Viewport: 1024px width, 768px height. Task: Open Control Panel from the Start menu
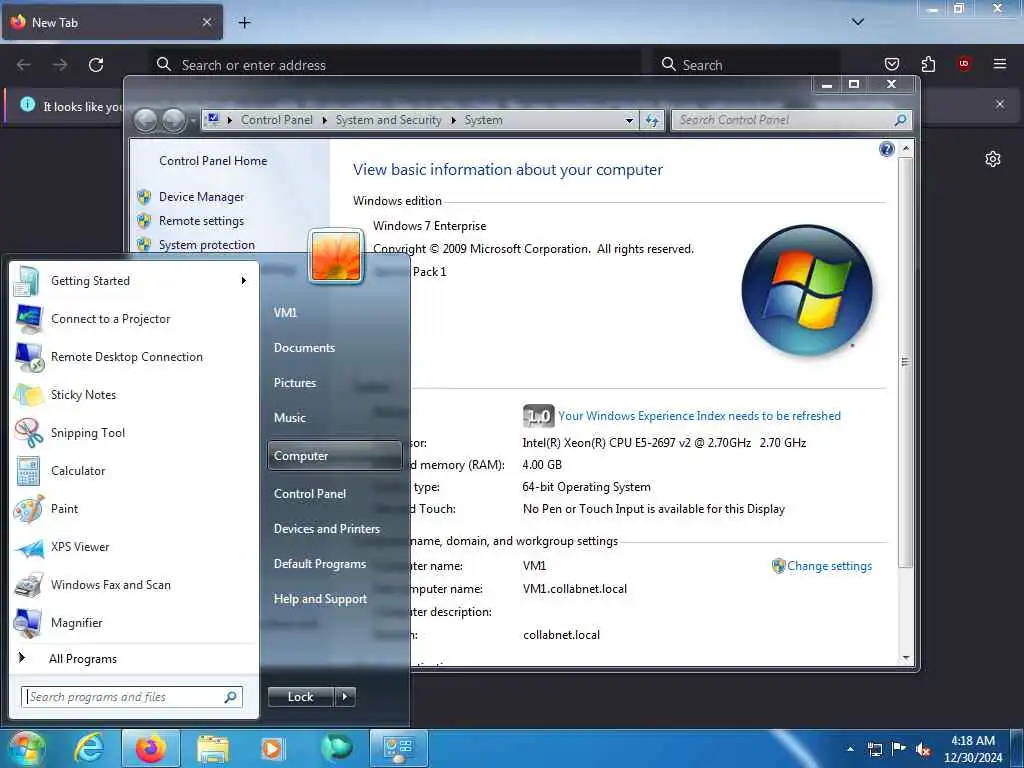click(310, 494)
